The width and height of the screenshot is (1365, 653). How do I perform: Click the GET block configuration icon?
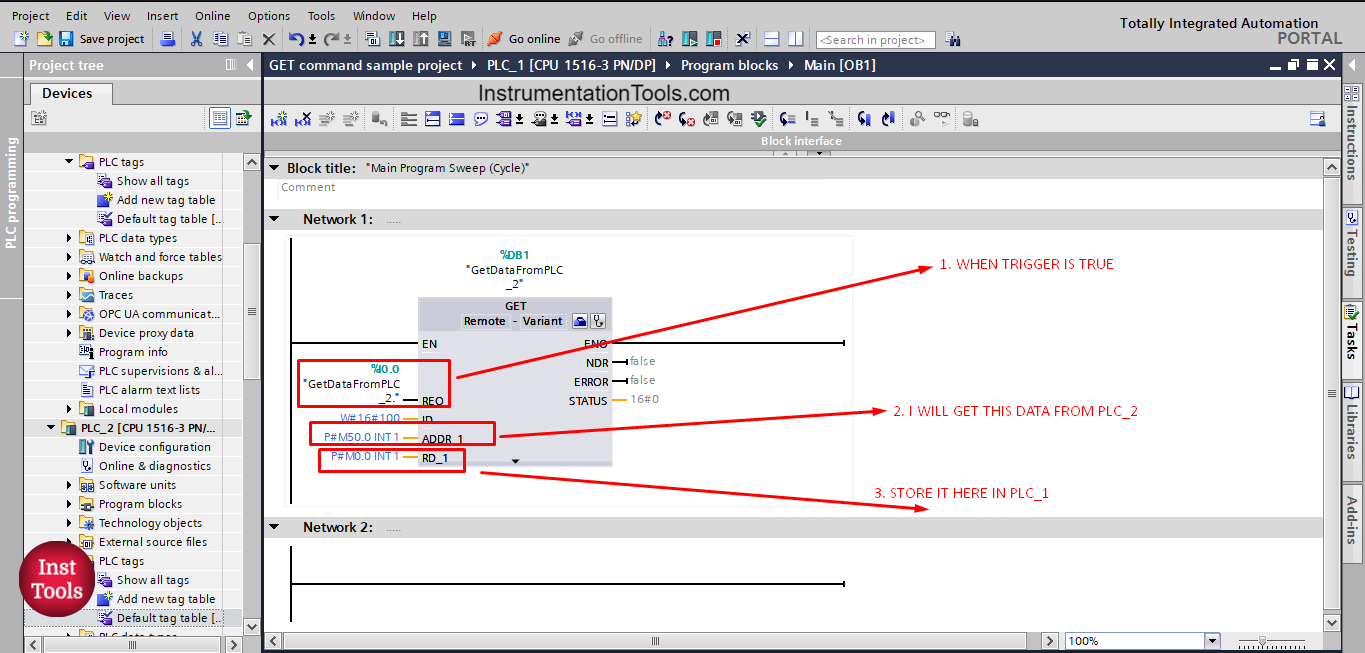[580, 321]
